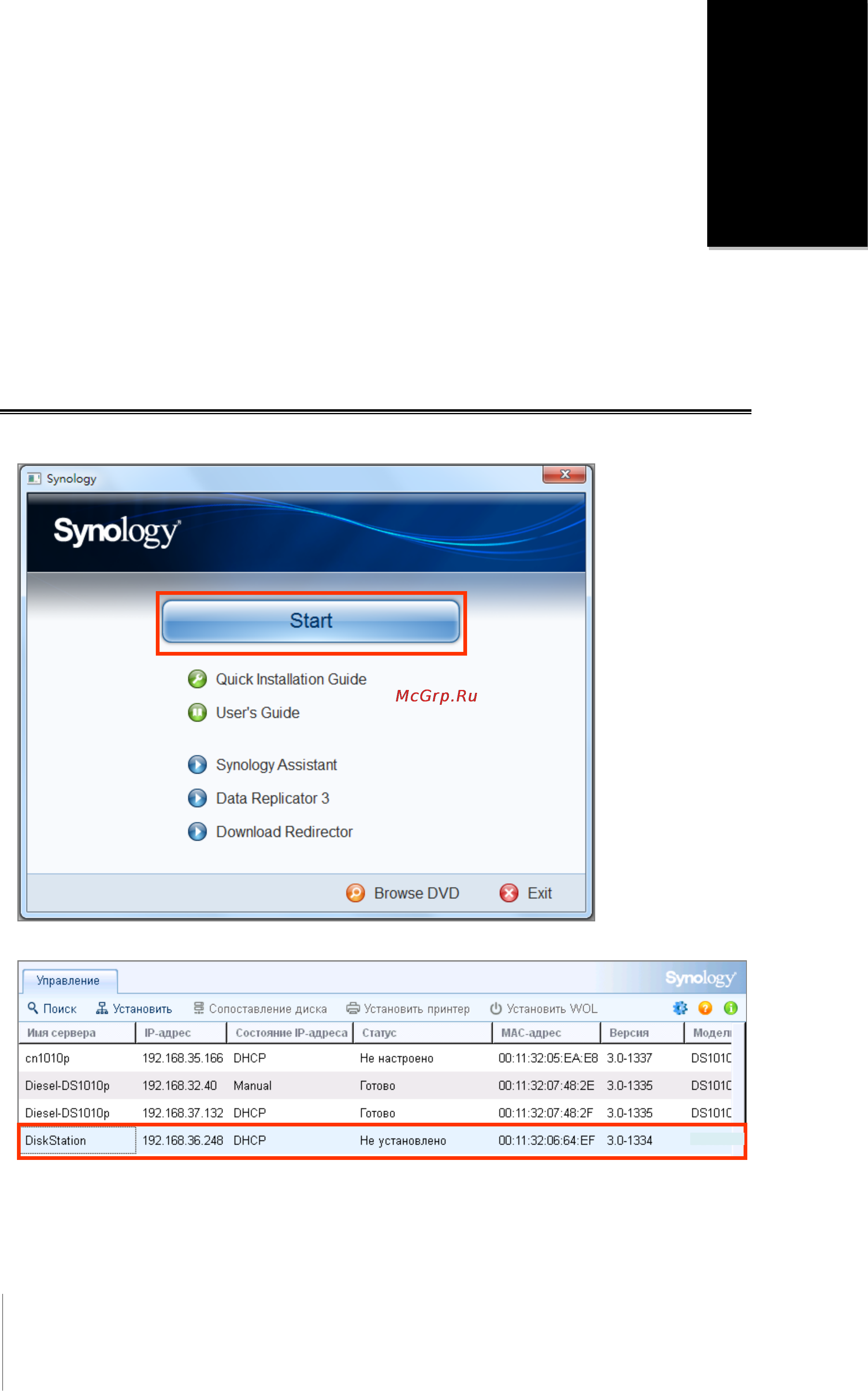This screenshot has height=1391, width=868.
Task: Click the Synology window title bar icon
Action: click(34, 478)
